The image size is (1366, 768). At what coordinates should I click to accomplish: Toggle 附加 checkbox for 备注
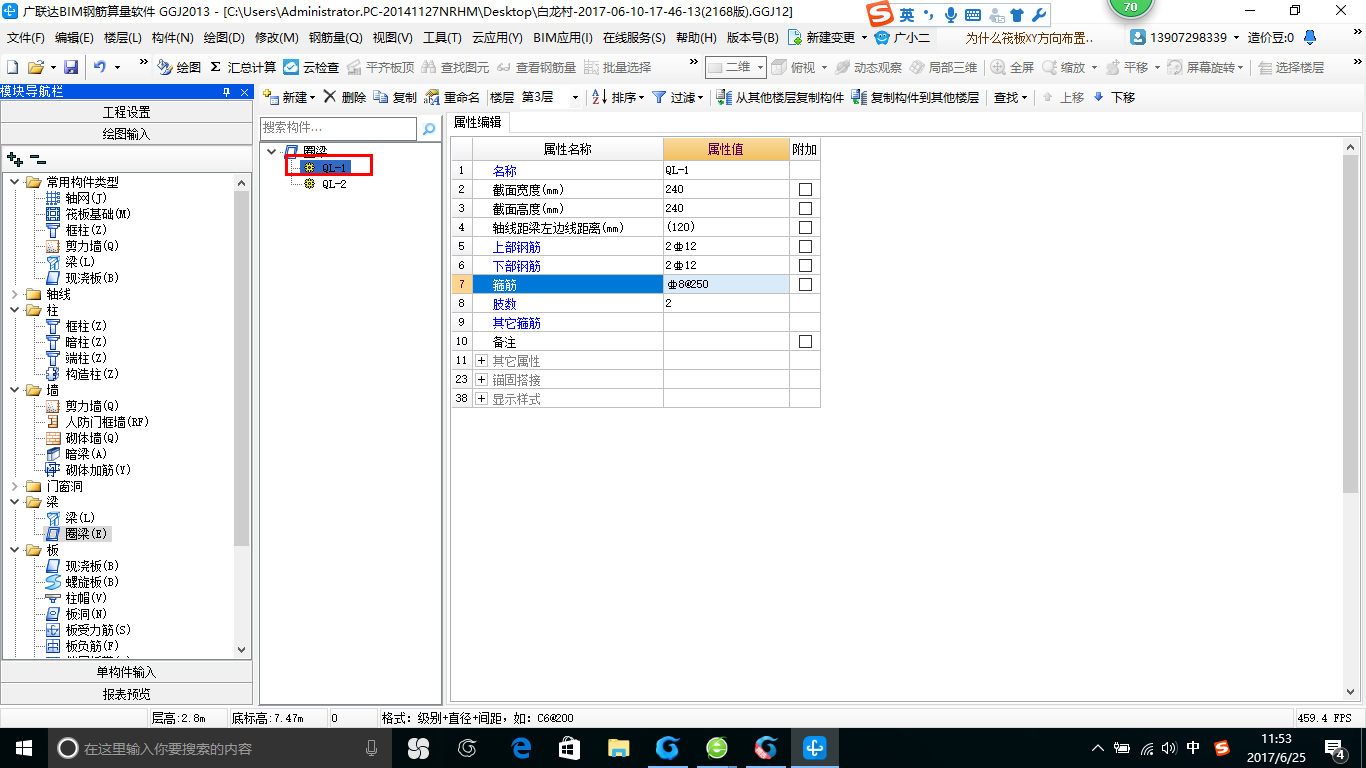click(x=805, y=341)
